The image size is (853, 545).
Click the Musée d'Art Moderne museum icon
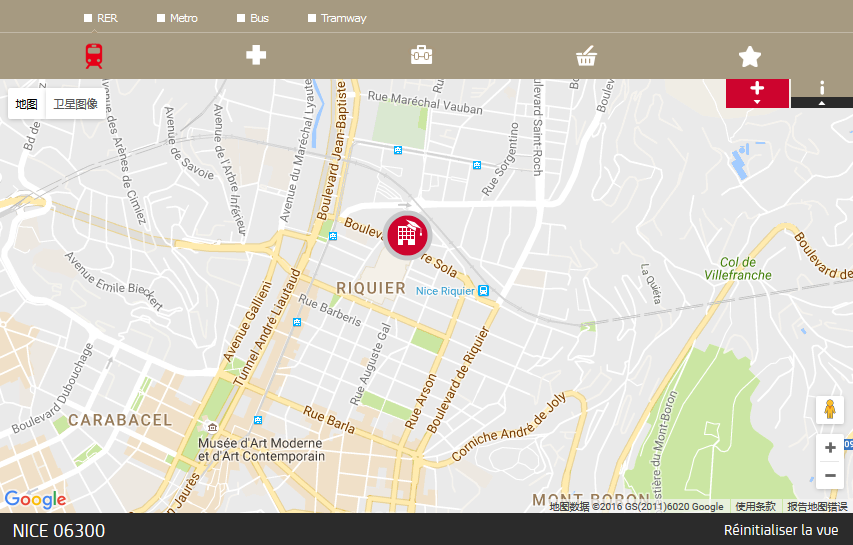tap(212, 427)
